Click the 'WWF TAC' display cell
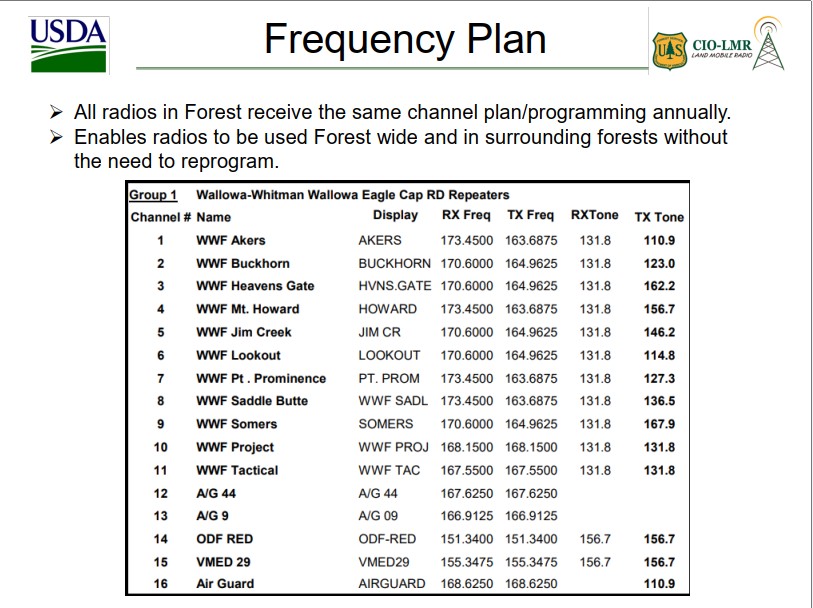The height and width of the screenshot is (608, 813). pos(389,471)
